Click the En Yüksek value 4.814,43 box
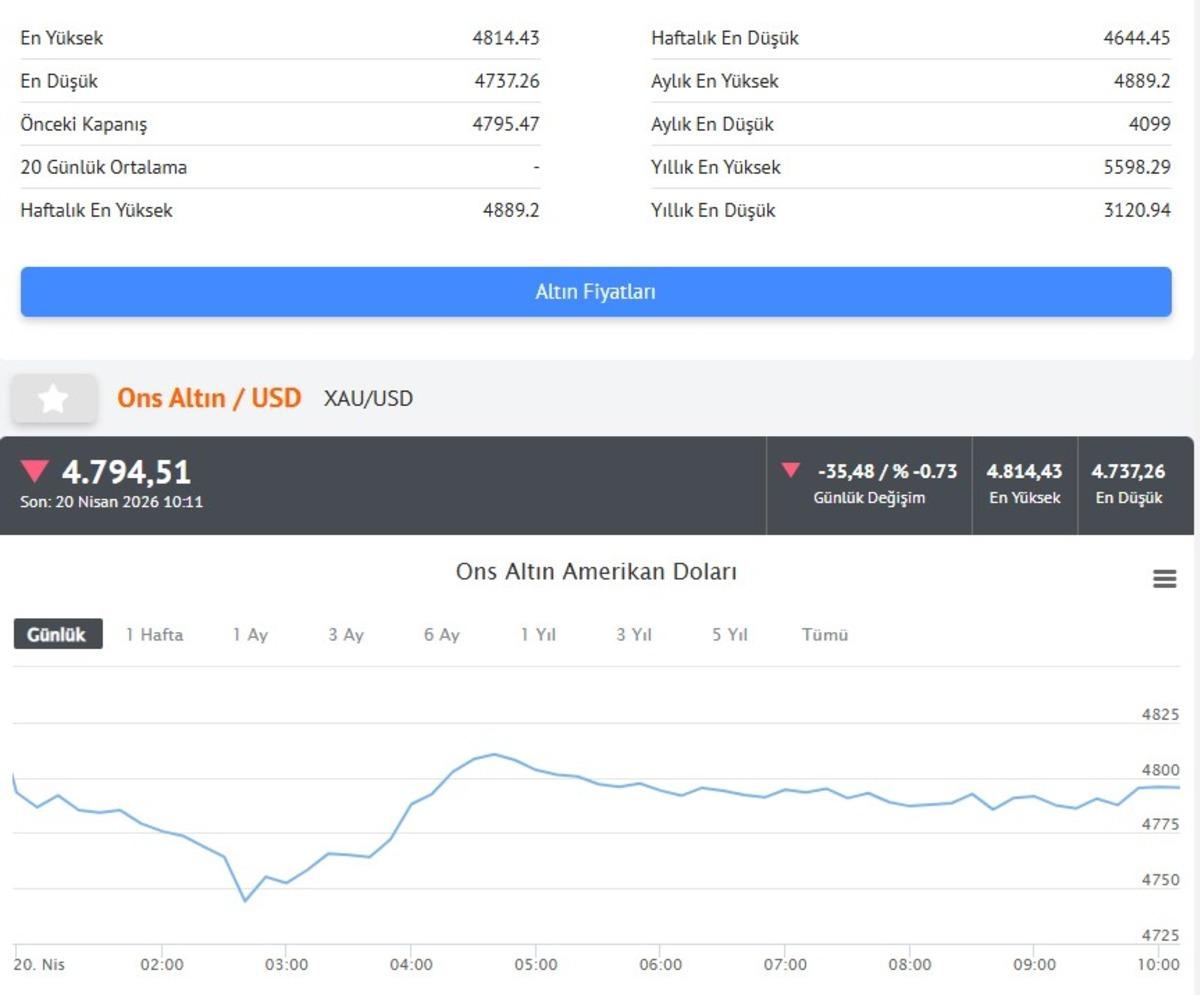 click(x=1024, y=484)
